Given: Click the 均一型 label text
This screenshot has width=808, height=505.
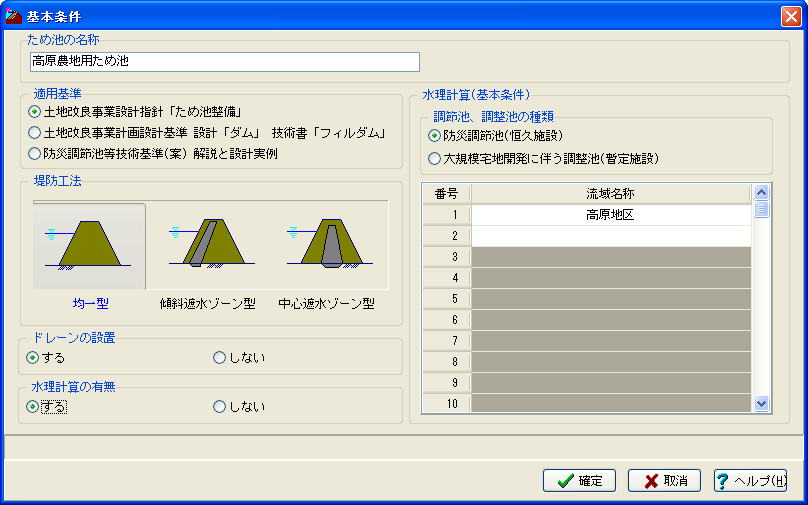Looking at the screenshot, I should tap(91, 304).
